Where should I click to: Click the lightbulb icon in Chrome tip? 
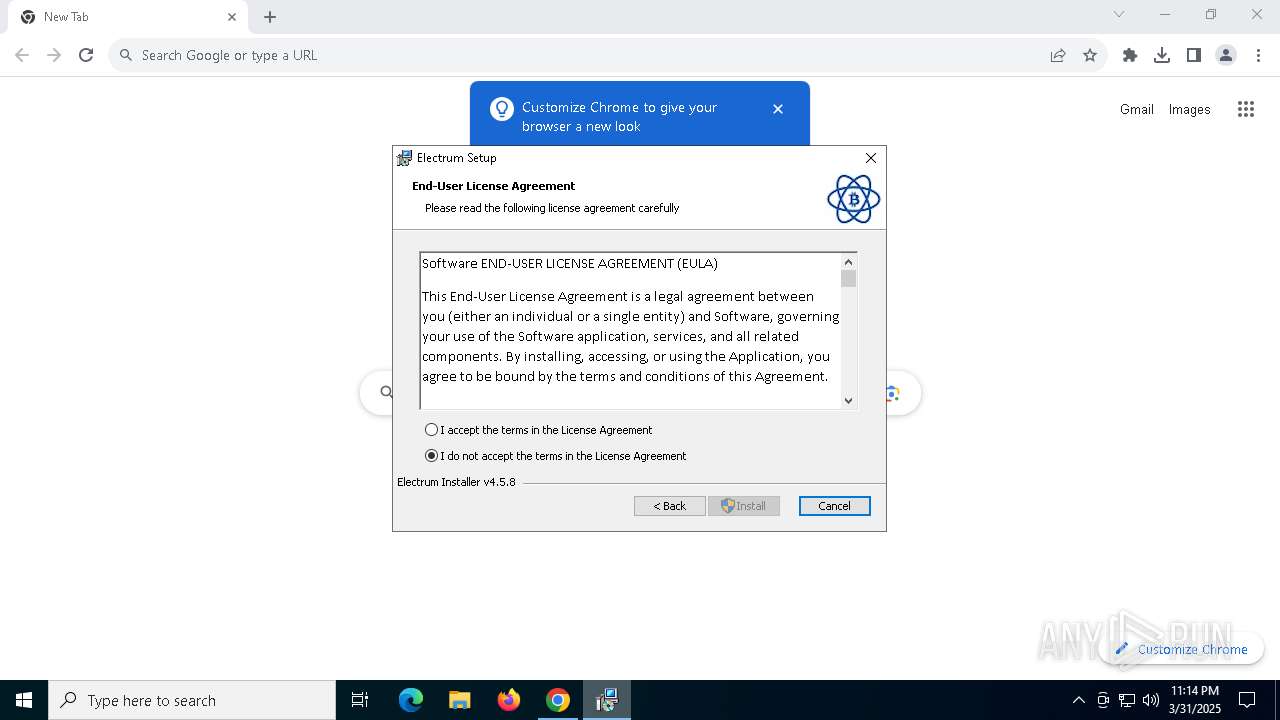tap(502, 109)
